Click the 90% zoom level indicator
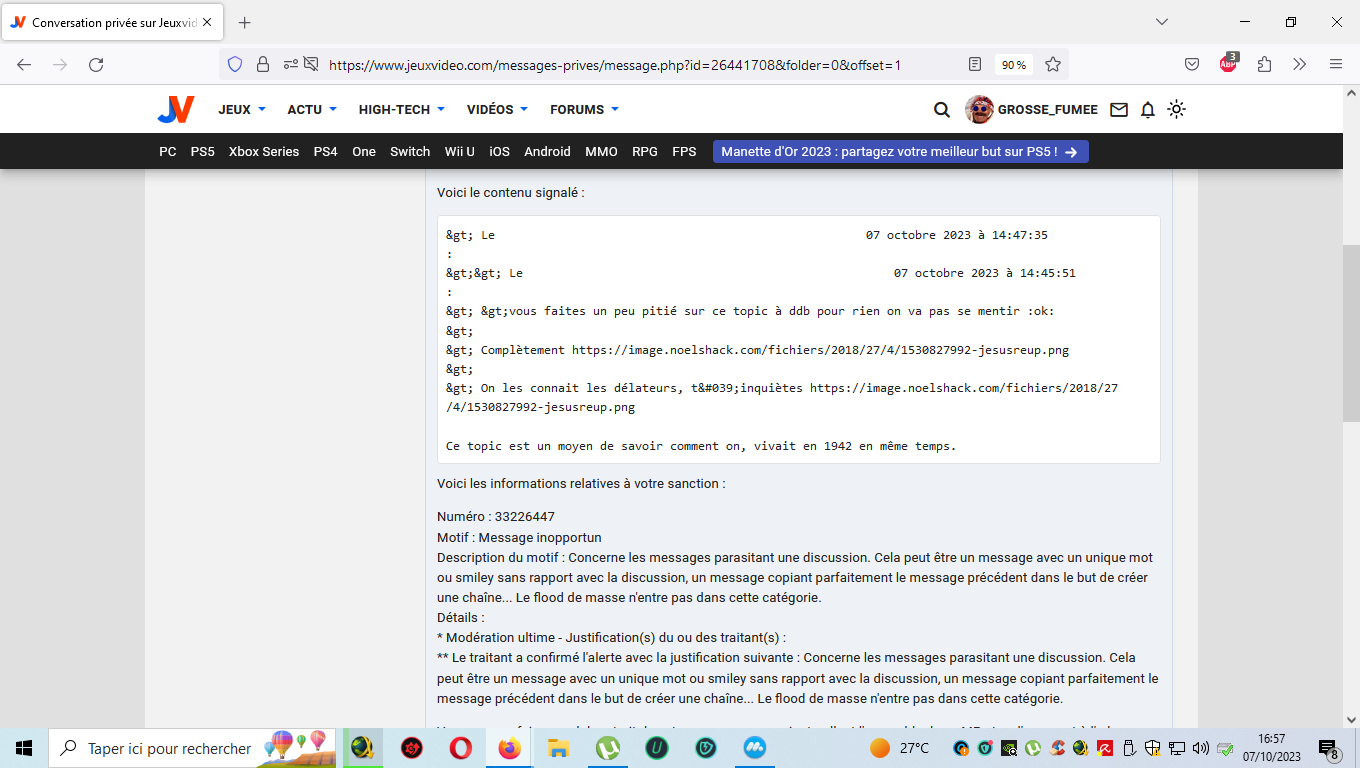Screen dimensions: 1360x768 point(1014,64)
